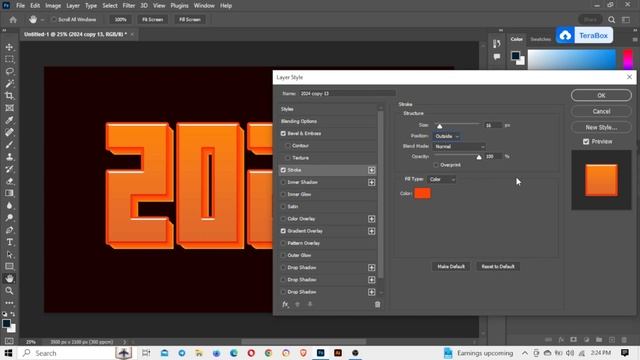Click the Fit Screen button

click(x=152, y=20)
